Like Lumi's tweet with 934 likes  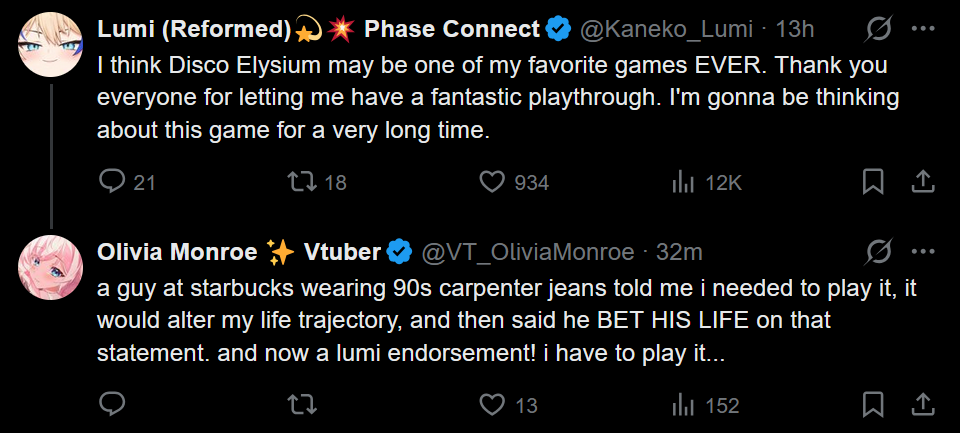pyautogui.click(x=492, y=182)
